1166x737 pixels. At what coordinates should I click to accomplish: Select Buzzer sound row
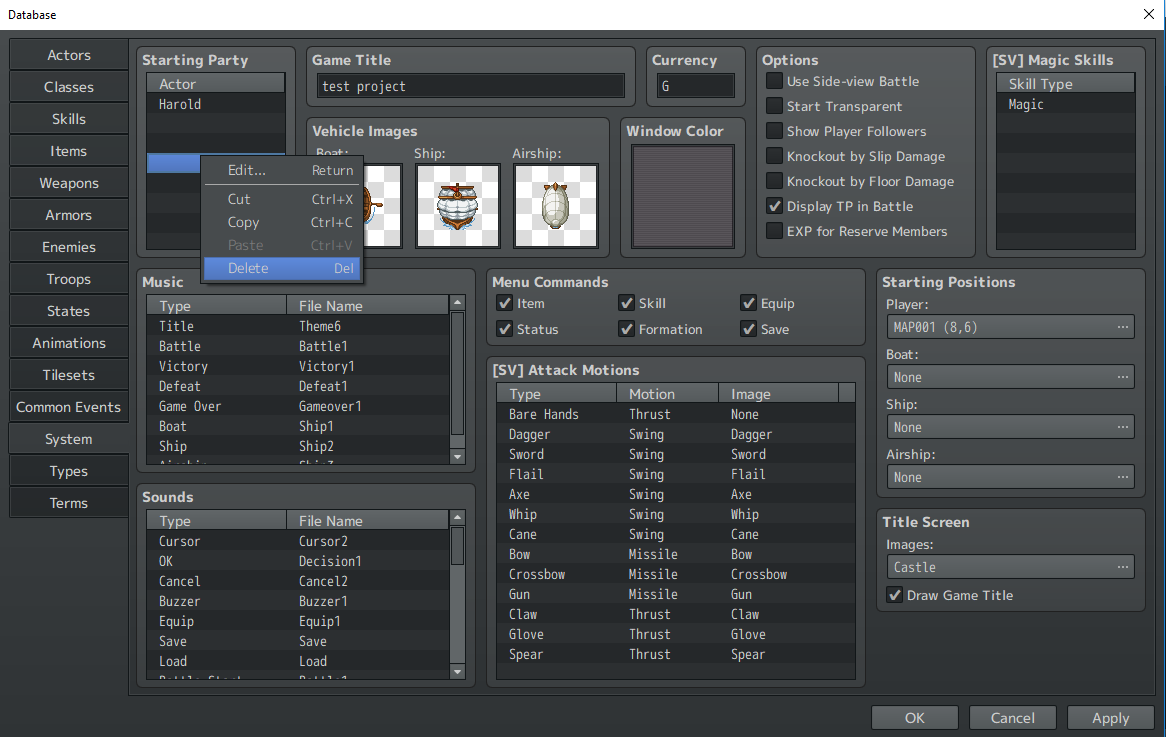[x=298, y=601]
